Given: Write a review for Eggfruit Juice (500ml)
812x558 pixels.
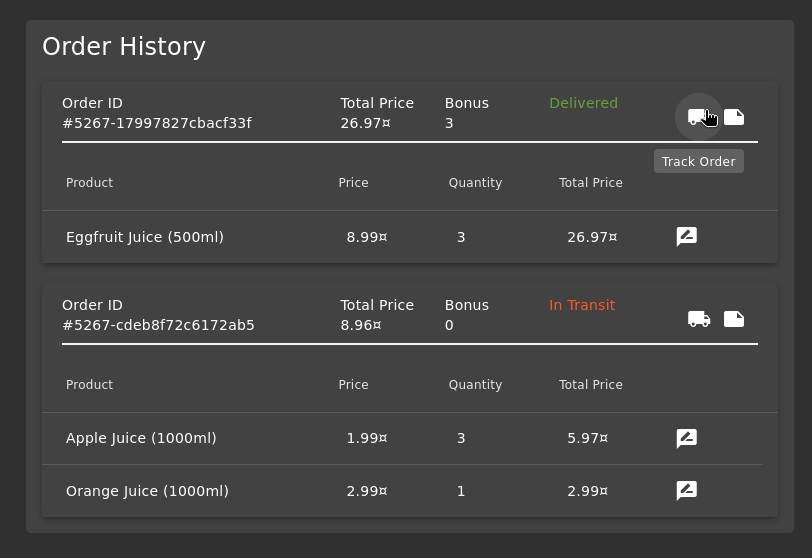Looking at the screenshot, I should pos(687,237).
